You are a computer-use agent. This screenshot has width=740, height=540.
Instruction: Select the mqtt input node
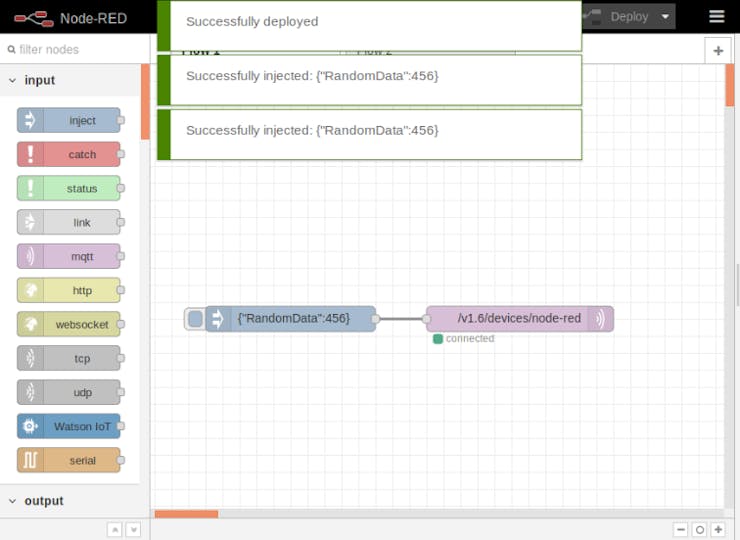click(x=69, y=256)
